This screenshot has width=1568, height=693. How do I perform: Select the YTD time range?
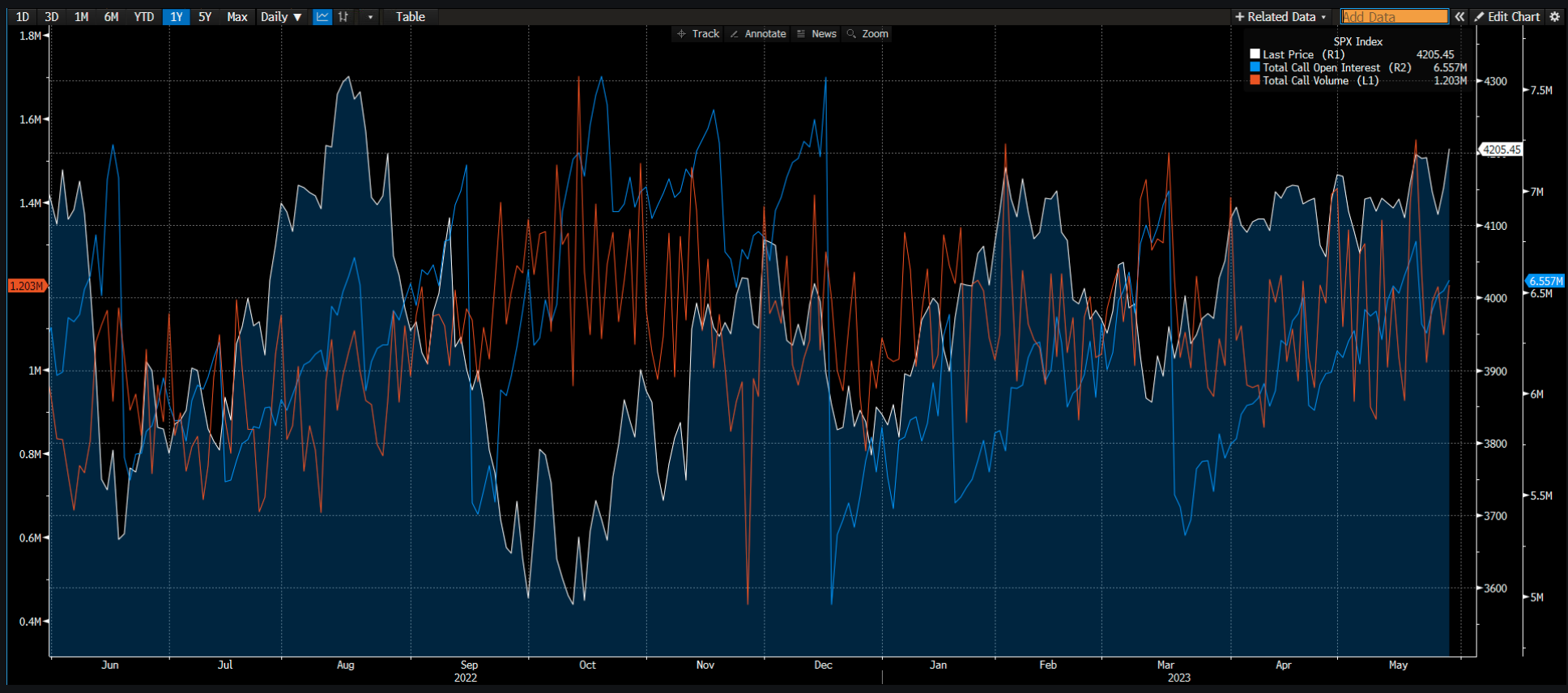click(143, 17)
